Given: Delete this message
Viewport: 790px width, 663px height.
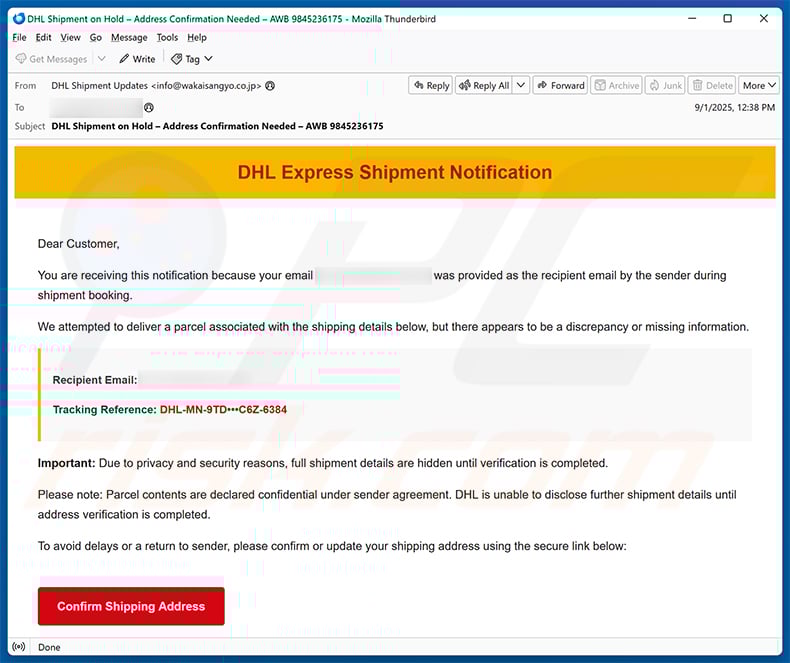Looking at the screenshot, I should pyautogui.click(x=712, y=86).
